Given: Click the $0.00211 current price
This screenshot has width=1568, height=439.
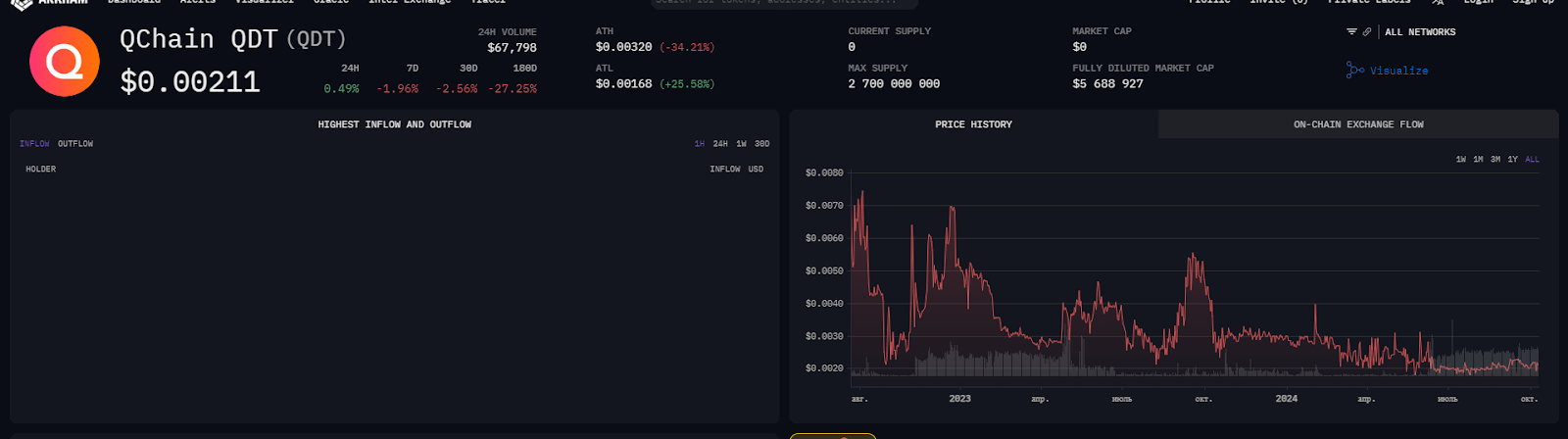Looking at the screenshot, I should point(190,82).
